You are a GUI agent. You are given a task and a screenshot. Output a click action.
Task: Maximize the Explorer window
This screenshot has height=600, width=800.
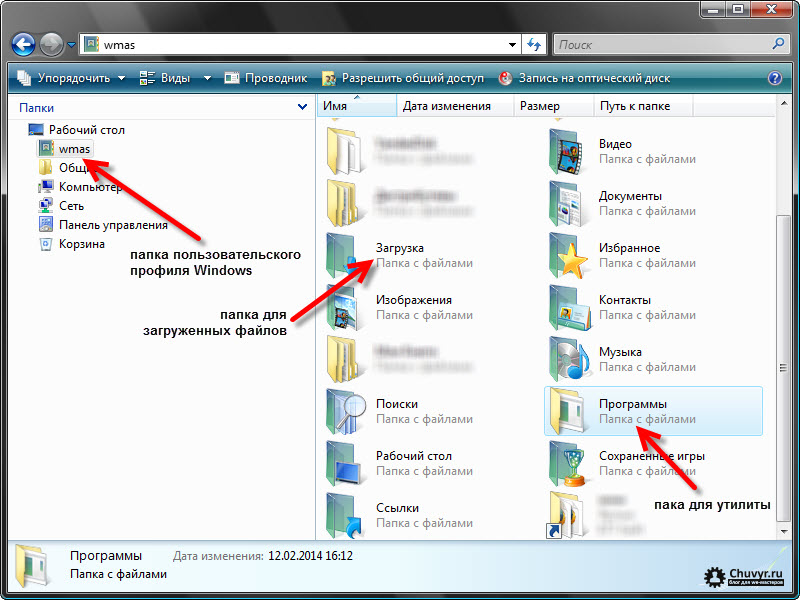click(x=738, y=9)
